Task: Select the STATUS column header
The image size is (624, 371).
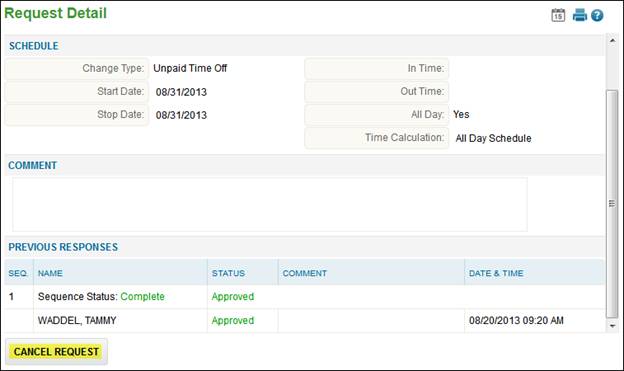Action: click(228, 273)
